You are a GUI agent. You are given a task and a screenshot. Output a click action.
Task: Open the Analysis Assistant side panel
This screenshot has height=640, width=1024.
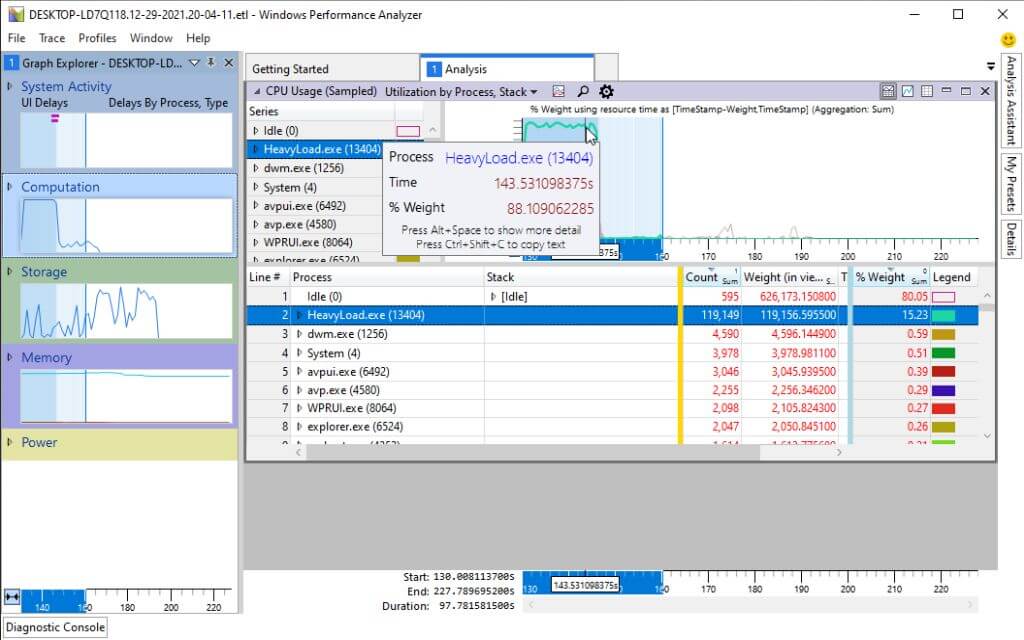1011,102
